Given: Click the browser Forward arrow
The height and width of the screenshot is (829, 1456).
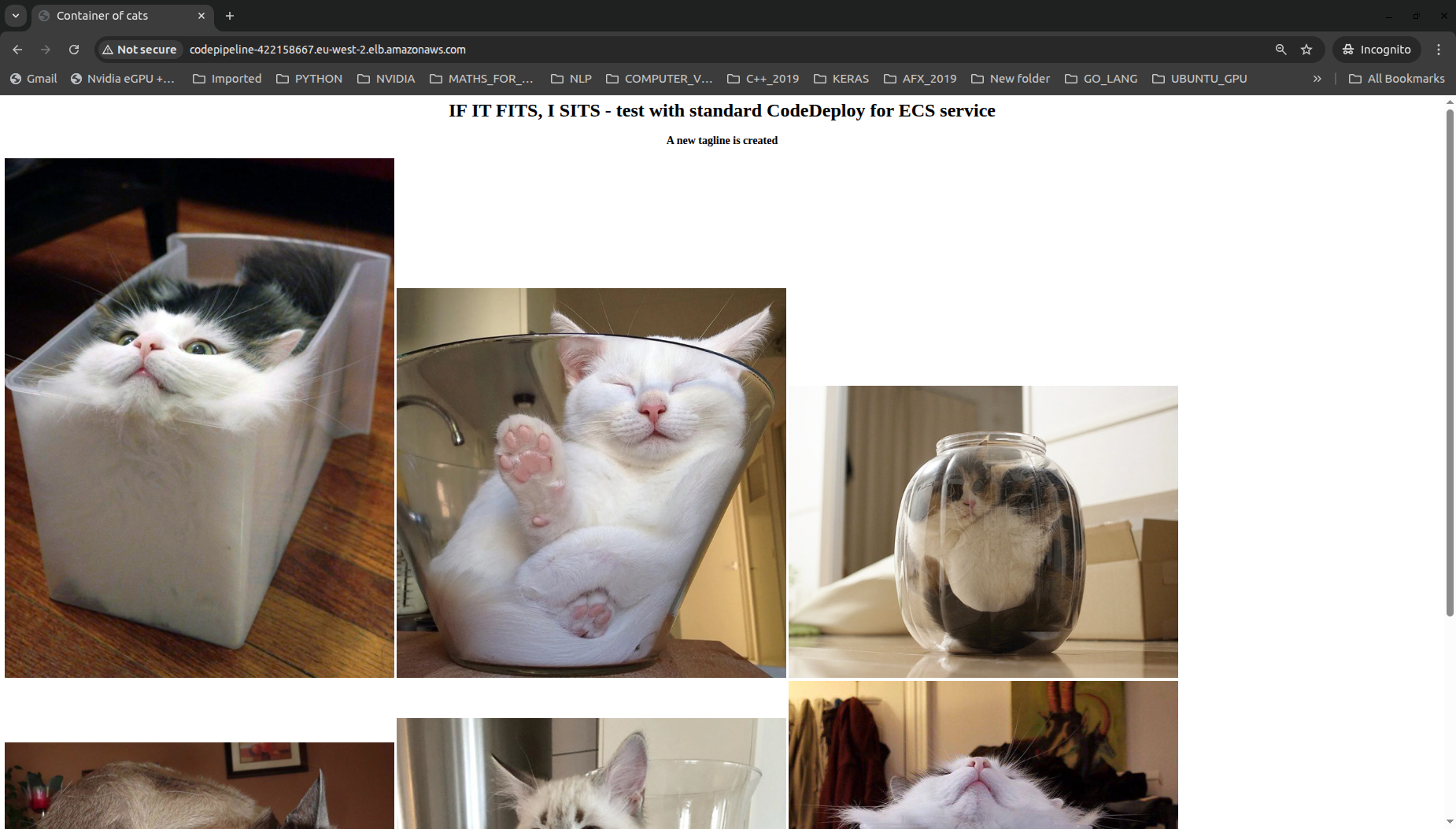Looking at the screenshot, I should pyautogui.click(x=46, y=49).
